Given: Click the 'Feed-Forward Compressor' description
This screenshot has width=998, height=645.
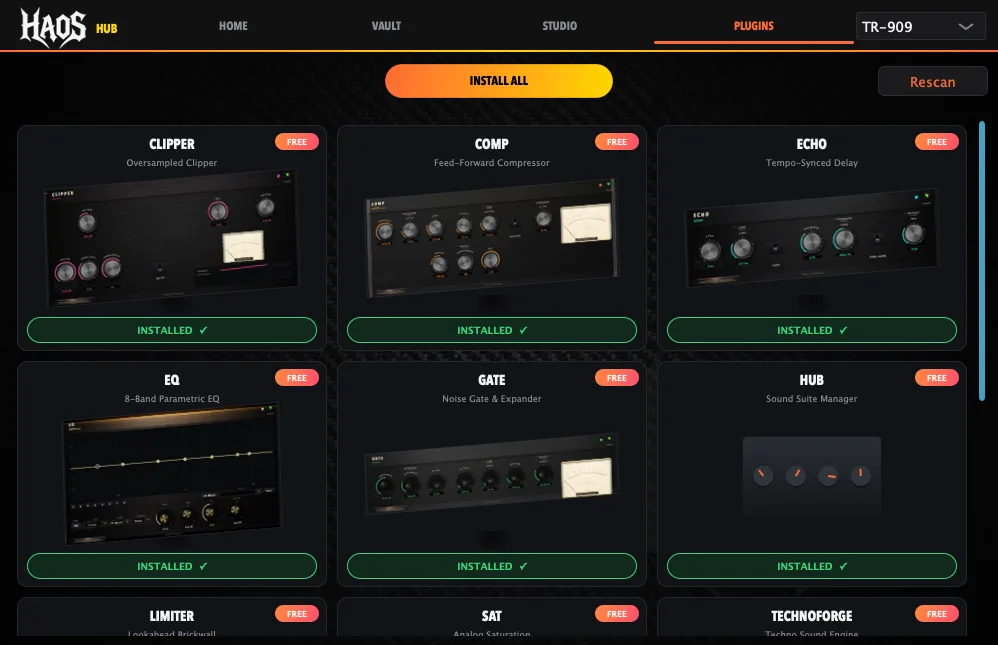Looking at the screenshot, I should (x=492, y=162).
